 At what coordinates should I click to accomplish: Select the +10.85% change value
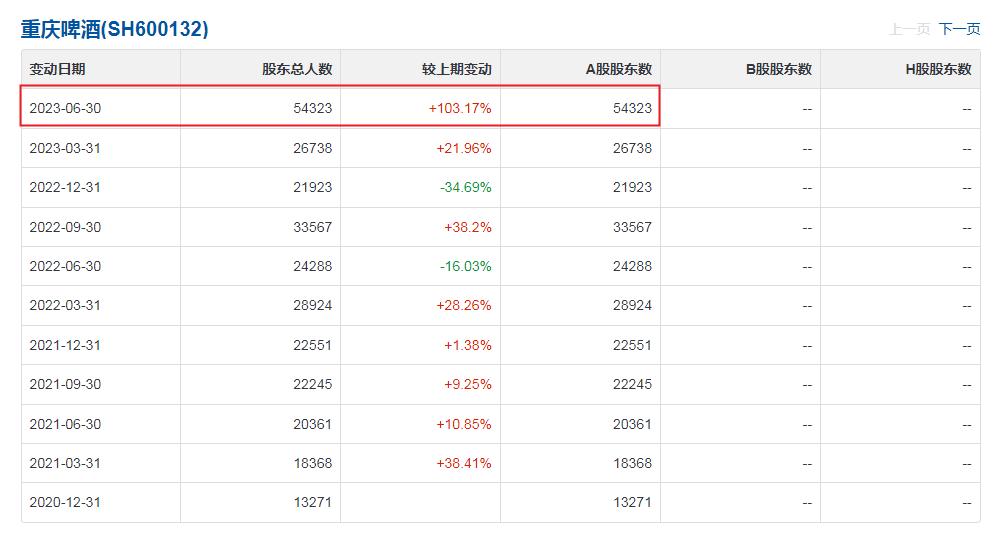[463, 424]
